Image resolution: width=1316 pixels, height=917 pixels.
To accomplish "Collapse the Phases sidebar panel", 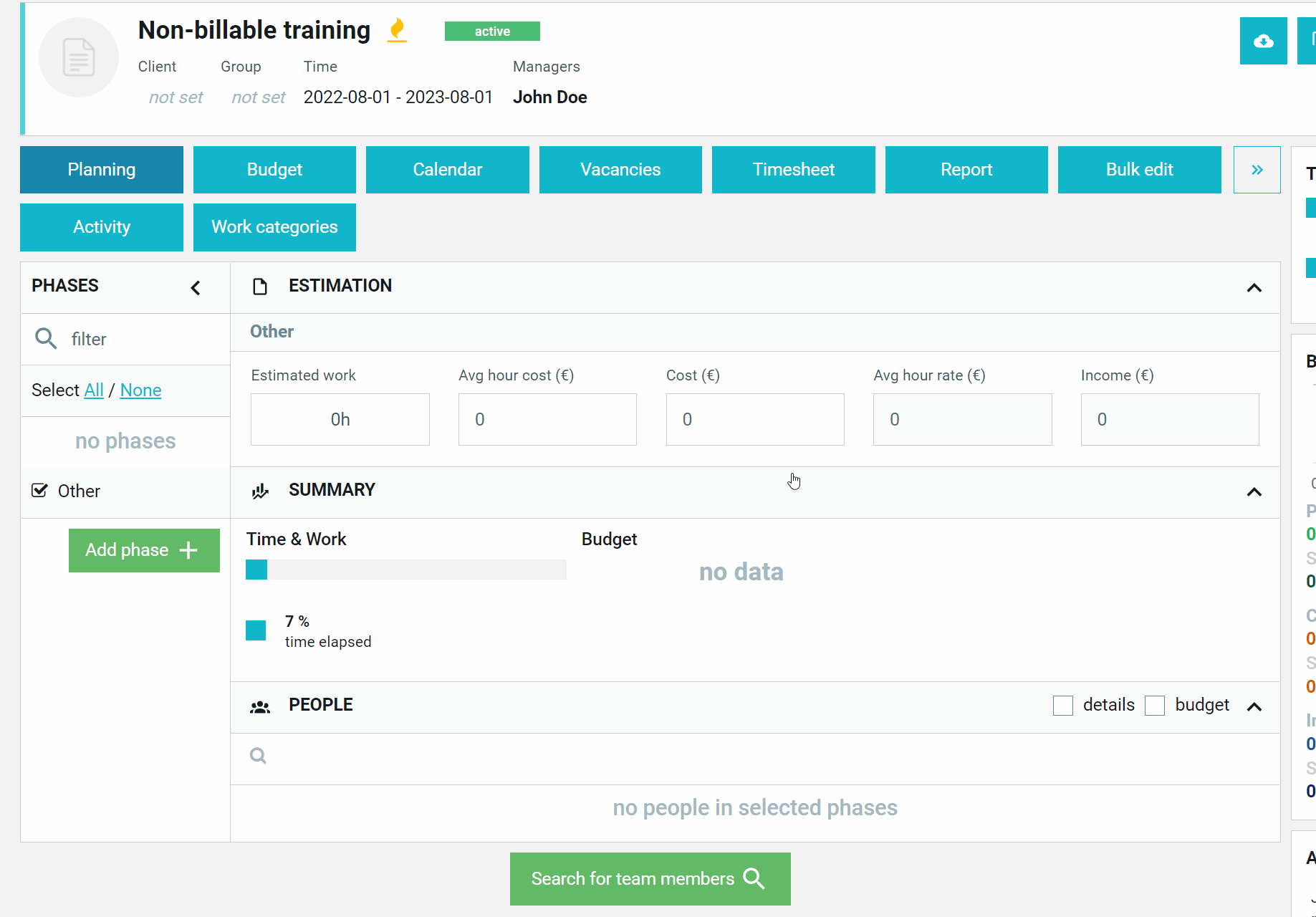I will [196, 288].
